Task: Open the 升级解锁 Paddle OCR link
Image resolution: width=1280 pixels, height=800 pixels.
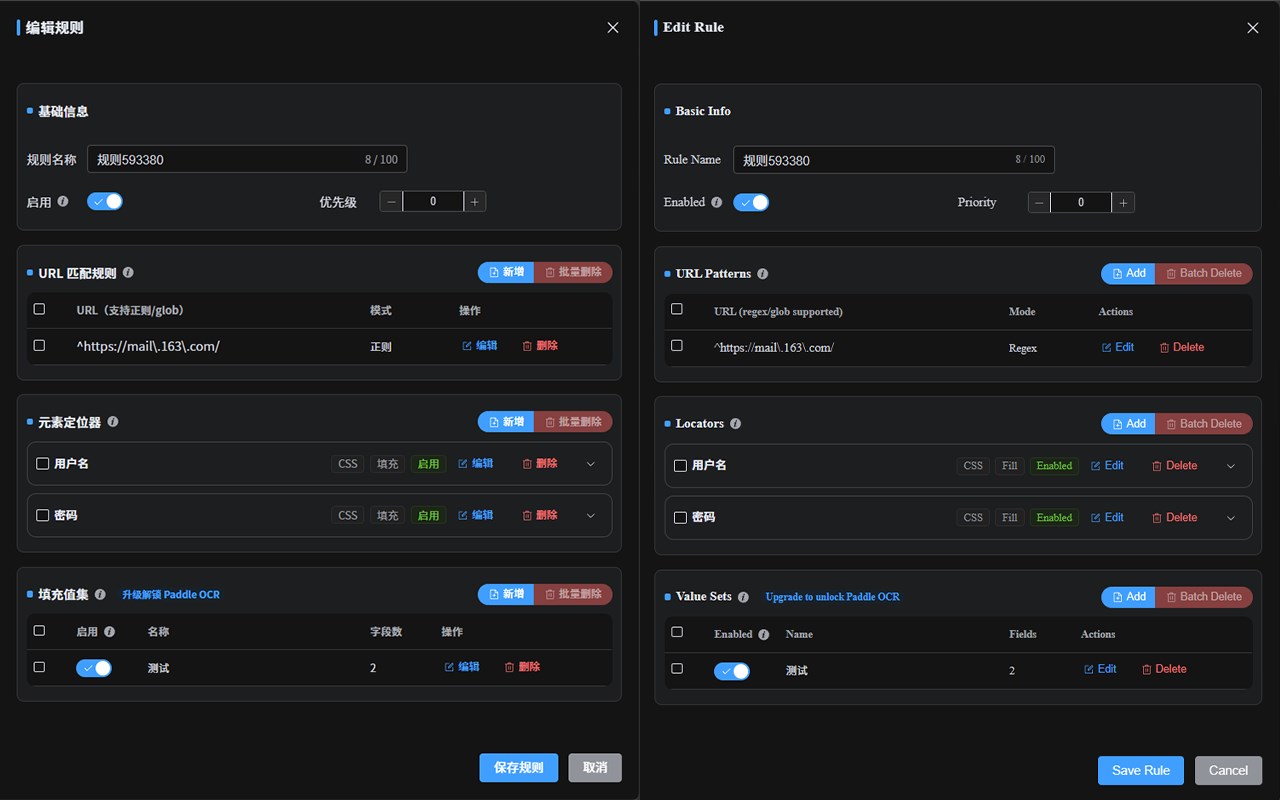Action: point(171,595)
